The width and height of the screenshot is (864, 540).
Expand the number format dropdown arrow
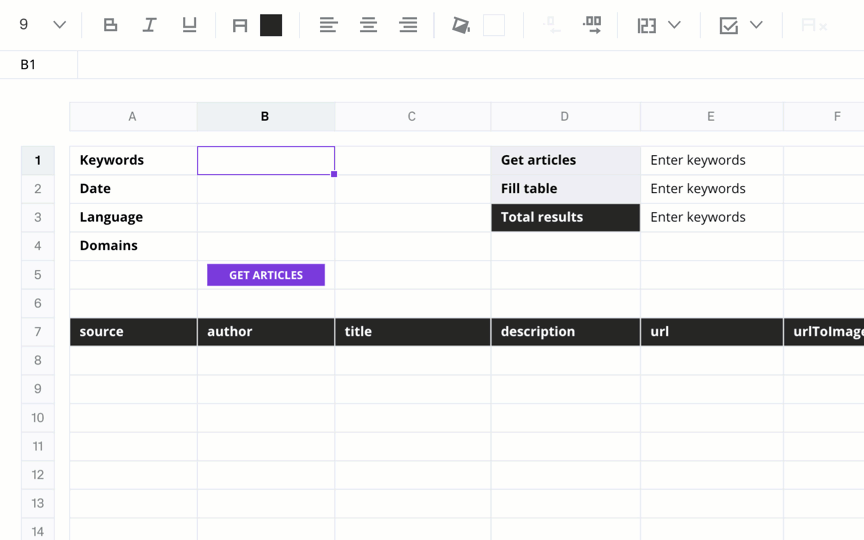tap(674, 25)
